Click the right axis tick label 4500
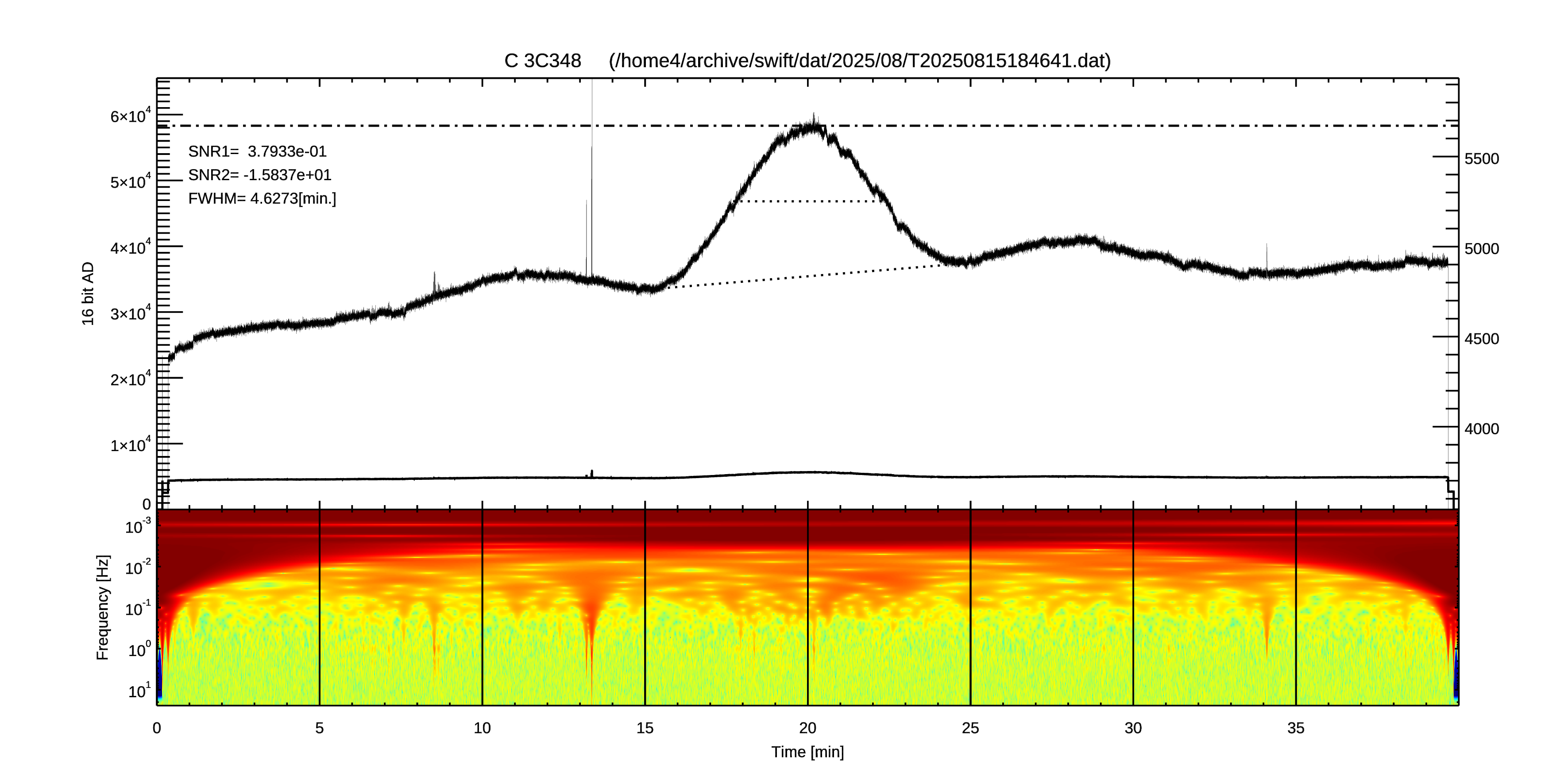 1482,339
